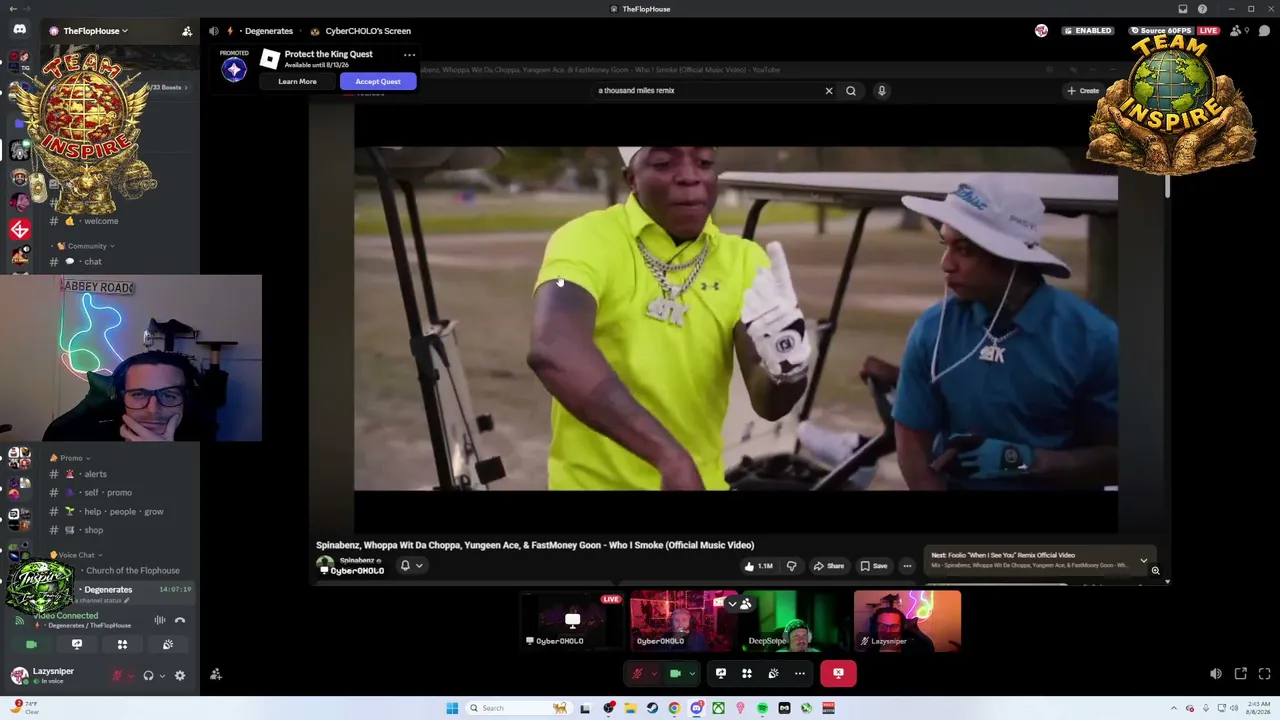Open the help people grow channel

pyautogui.click(x=123, y=511)
